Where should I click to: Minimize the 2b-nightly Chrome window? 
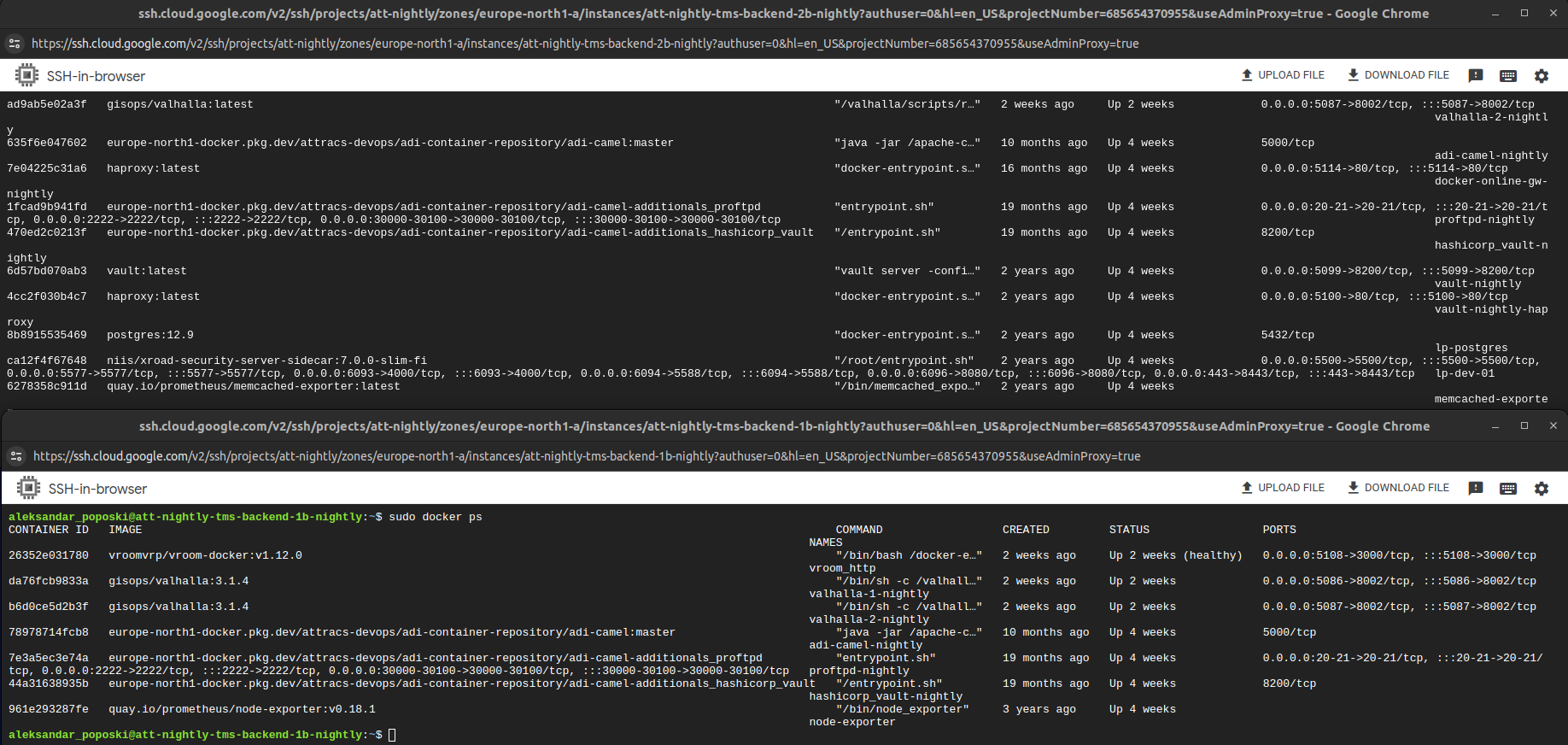(1495, 14)
